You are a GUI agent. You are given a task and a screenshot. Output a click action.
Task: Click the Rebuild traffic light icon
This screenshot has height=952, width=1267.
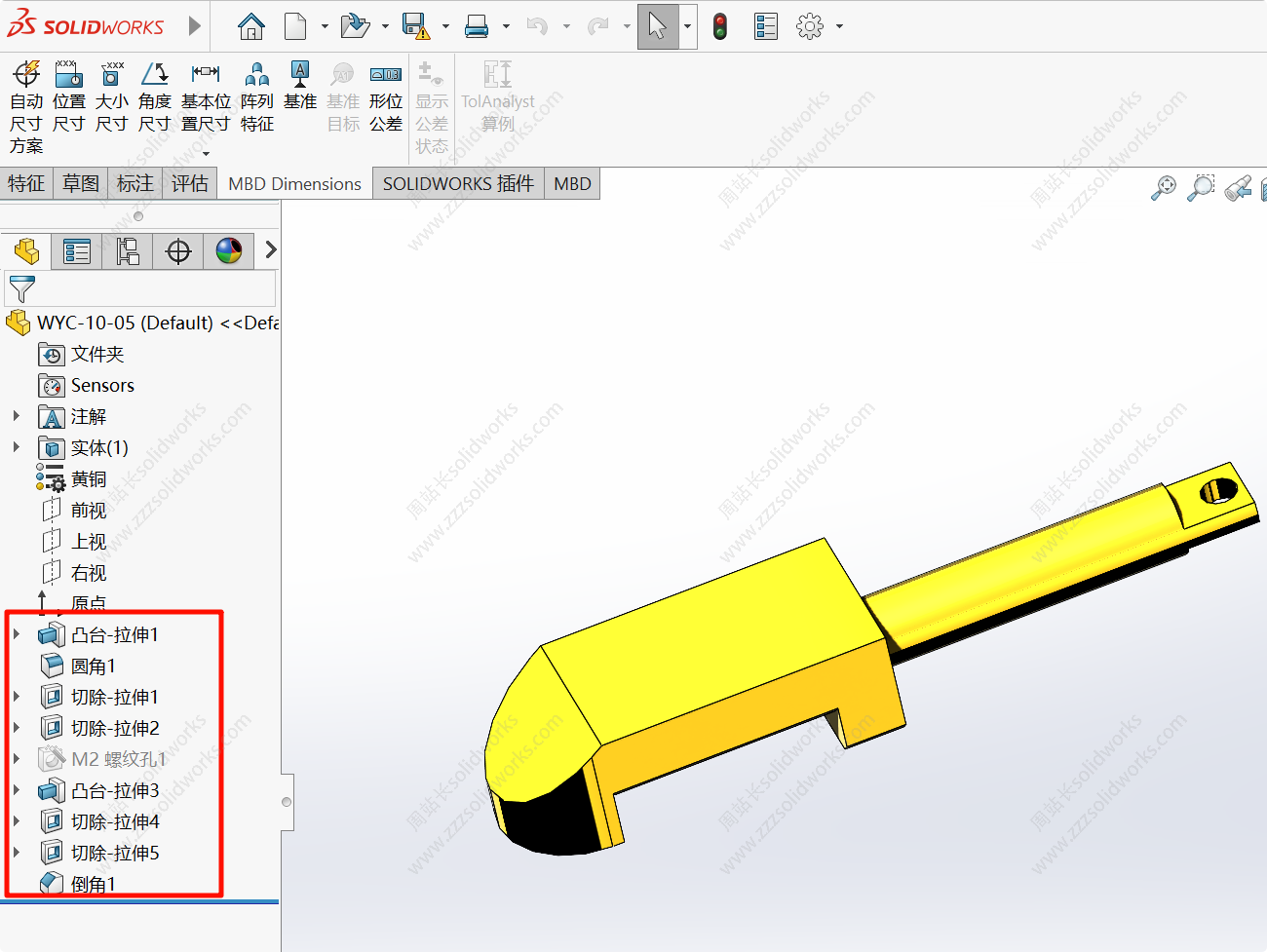pyautogui.click(x=720, y=26)
